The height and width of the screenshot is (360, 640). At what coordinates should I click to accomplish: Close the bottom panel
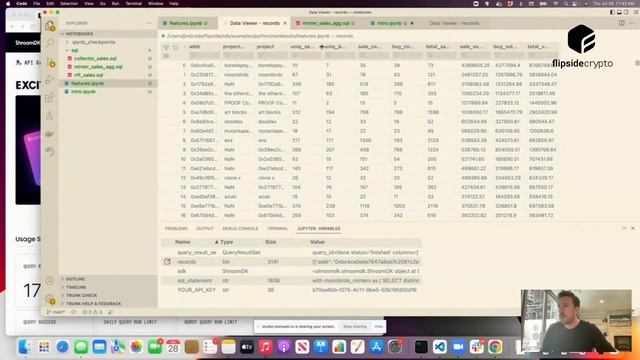pyautogui.click(x=633, y=229)
